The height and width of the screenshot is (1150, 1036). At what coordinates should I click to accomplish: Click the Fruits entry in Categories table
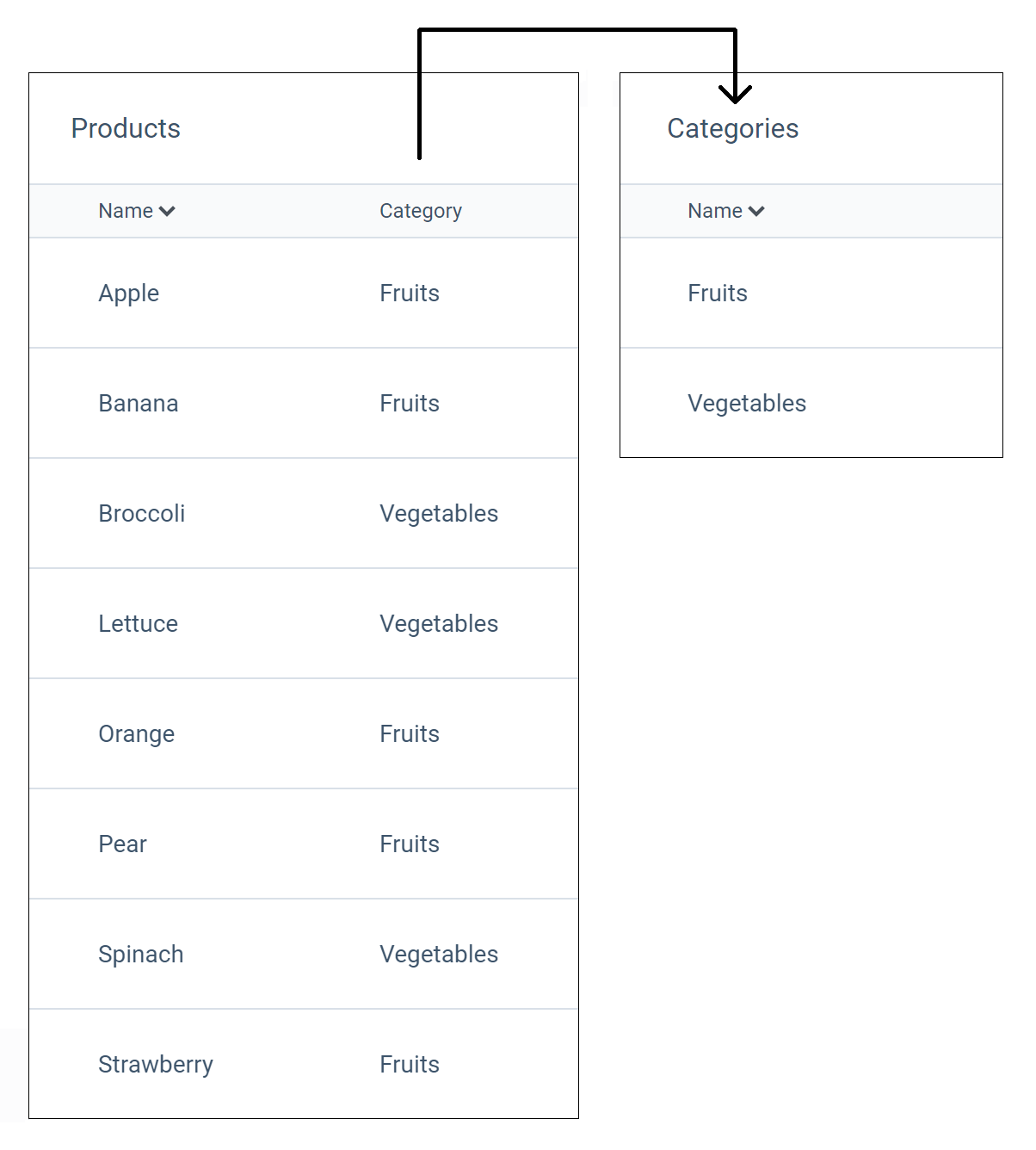[x=718, y=293]
